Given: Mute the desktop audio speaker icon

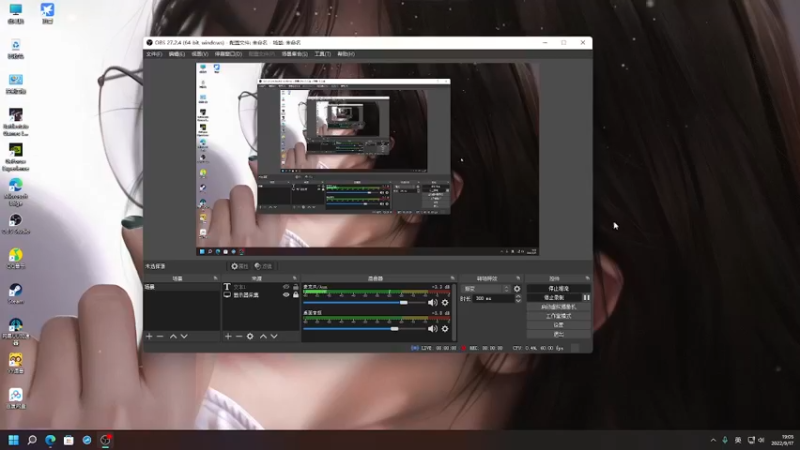Looking at the screenshot, I should tap(433, 329).
